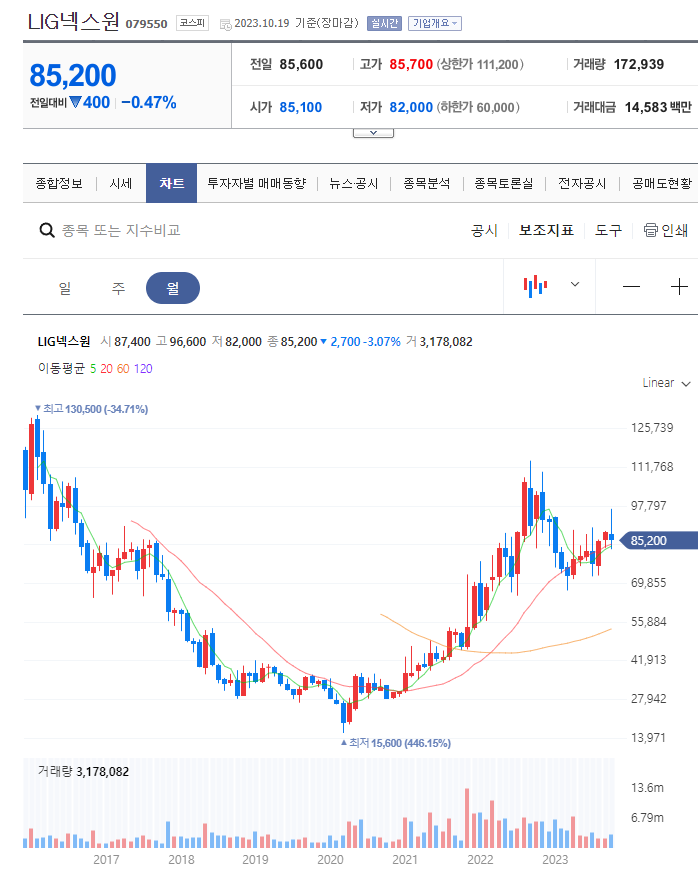
Task: Open the 종목토론실 tab
Action: click(x=503, y=183)
